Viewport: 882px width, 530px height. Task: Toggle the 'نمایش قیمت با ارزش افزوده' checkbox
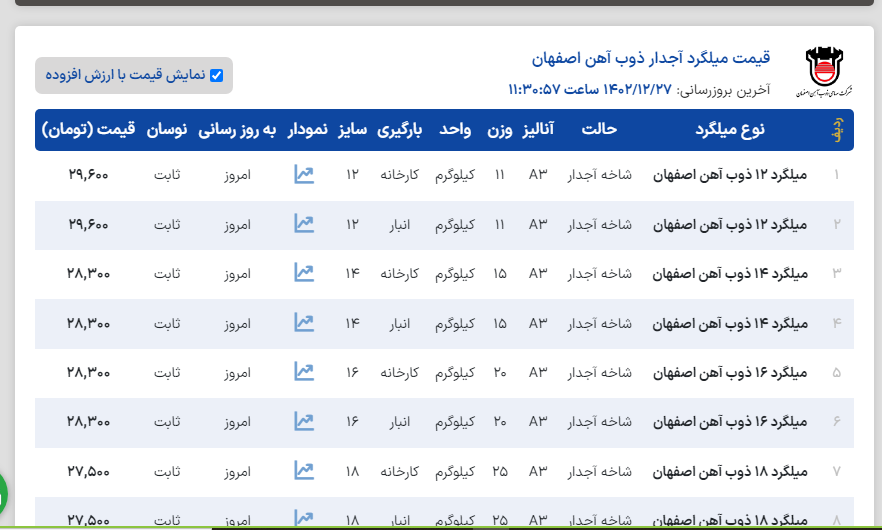coord(217,75)
